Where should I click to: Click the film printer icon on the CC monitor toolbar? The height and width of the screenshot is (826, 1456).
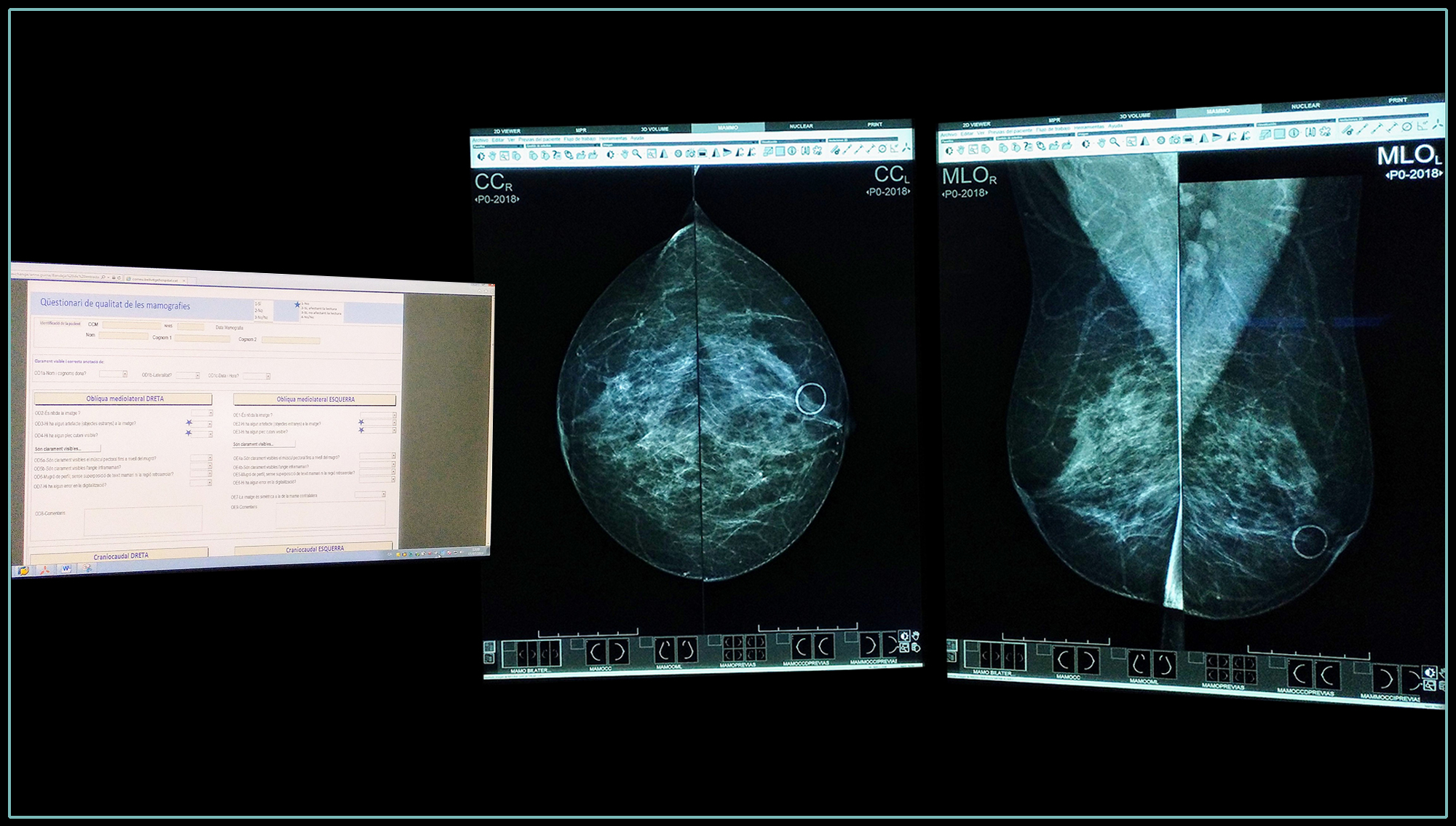coord(702,153)
